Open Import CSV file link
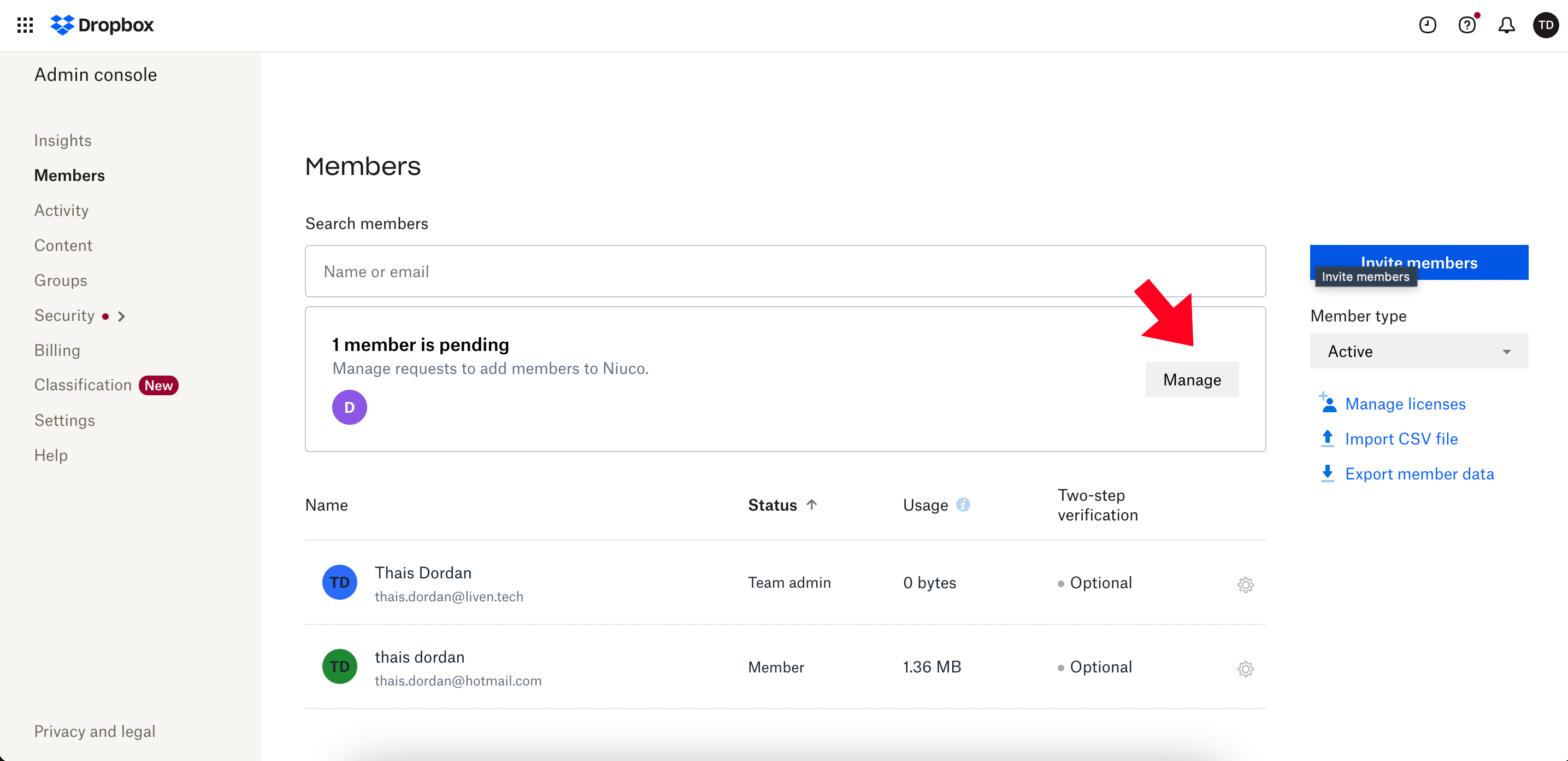Screen dimensions: 1568x761 pyautogui.click(x=1401, y=438)
